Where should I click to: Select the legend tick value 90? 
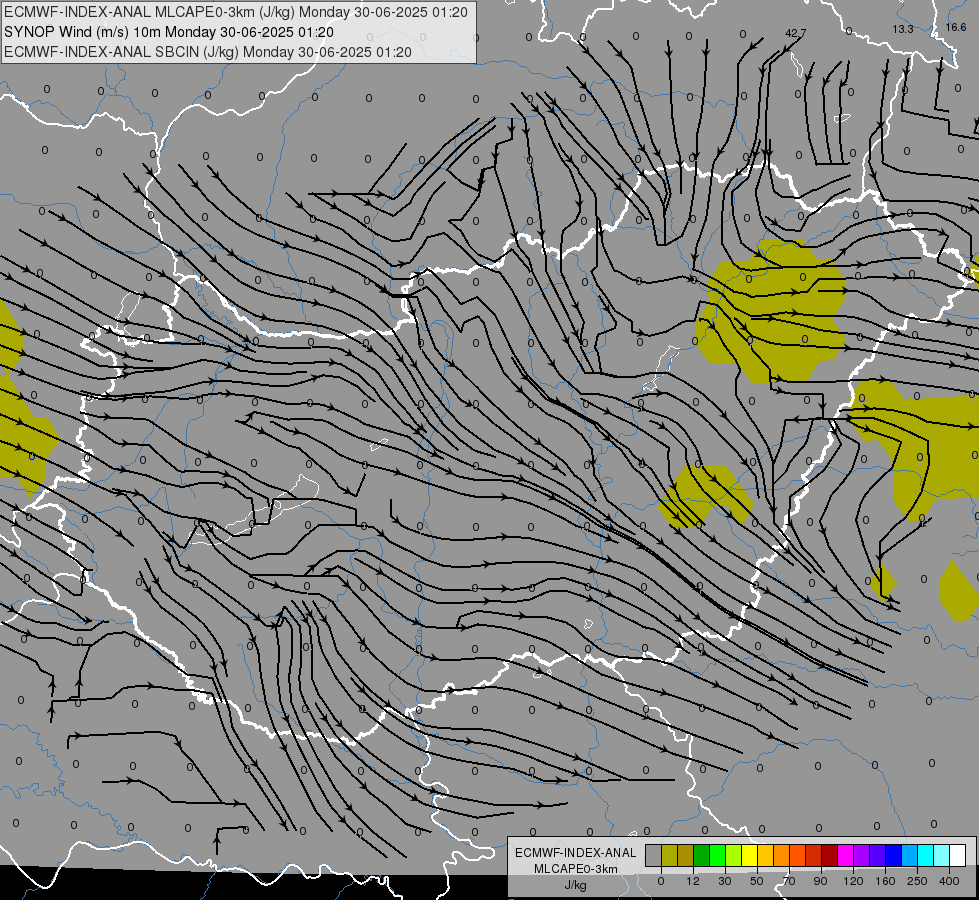pyautogui.click(x=820, y=881)
